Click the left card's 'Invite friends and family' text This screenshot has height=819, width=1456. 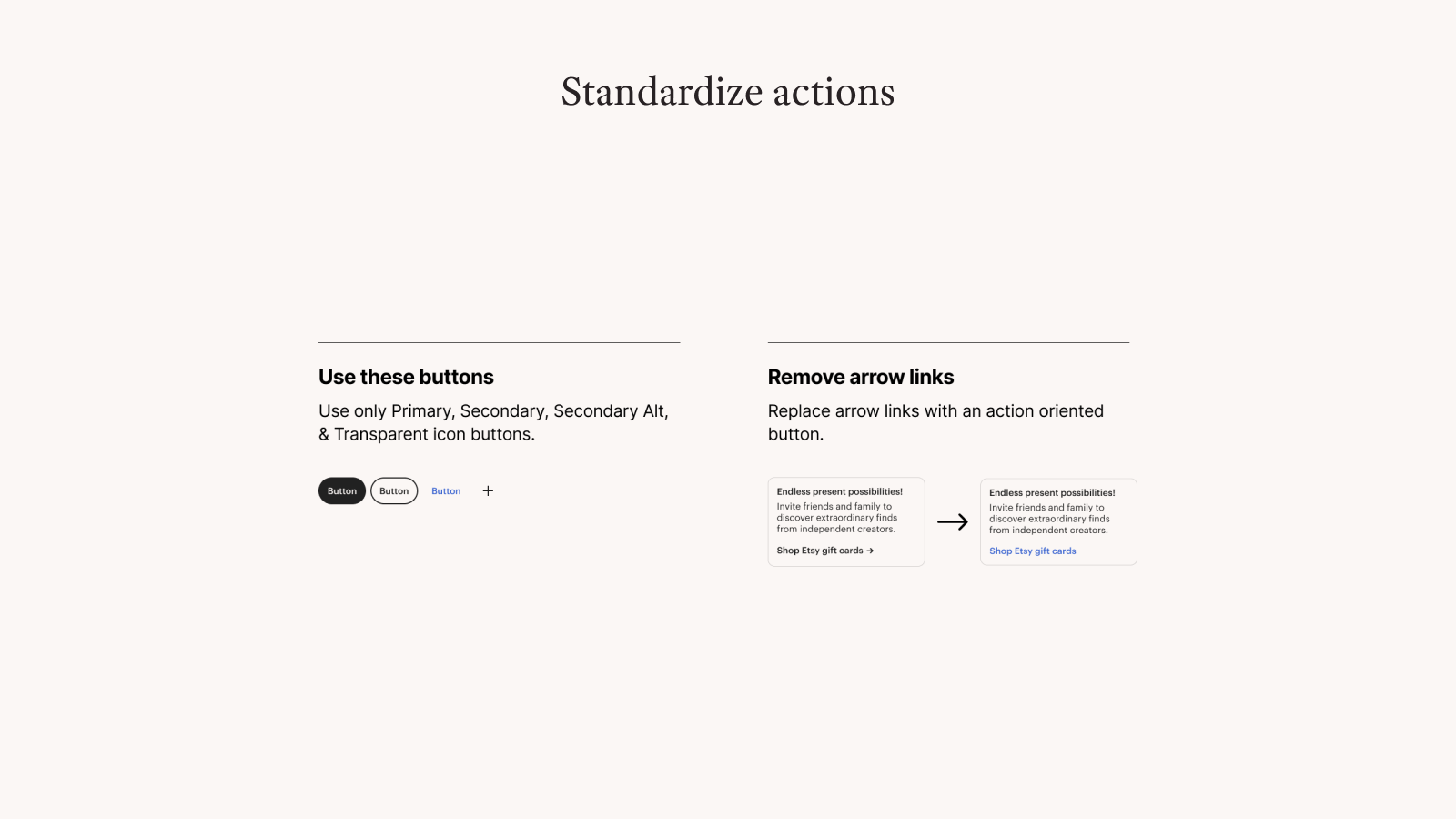pos(835,518)
